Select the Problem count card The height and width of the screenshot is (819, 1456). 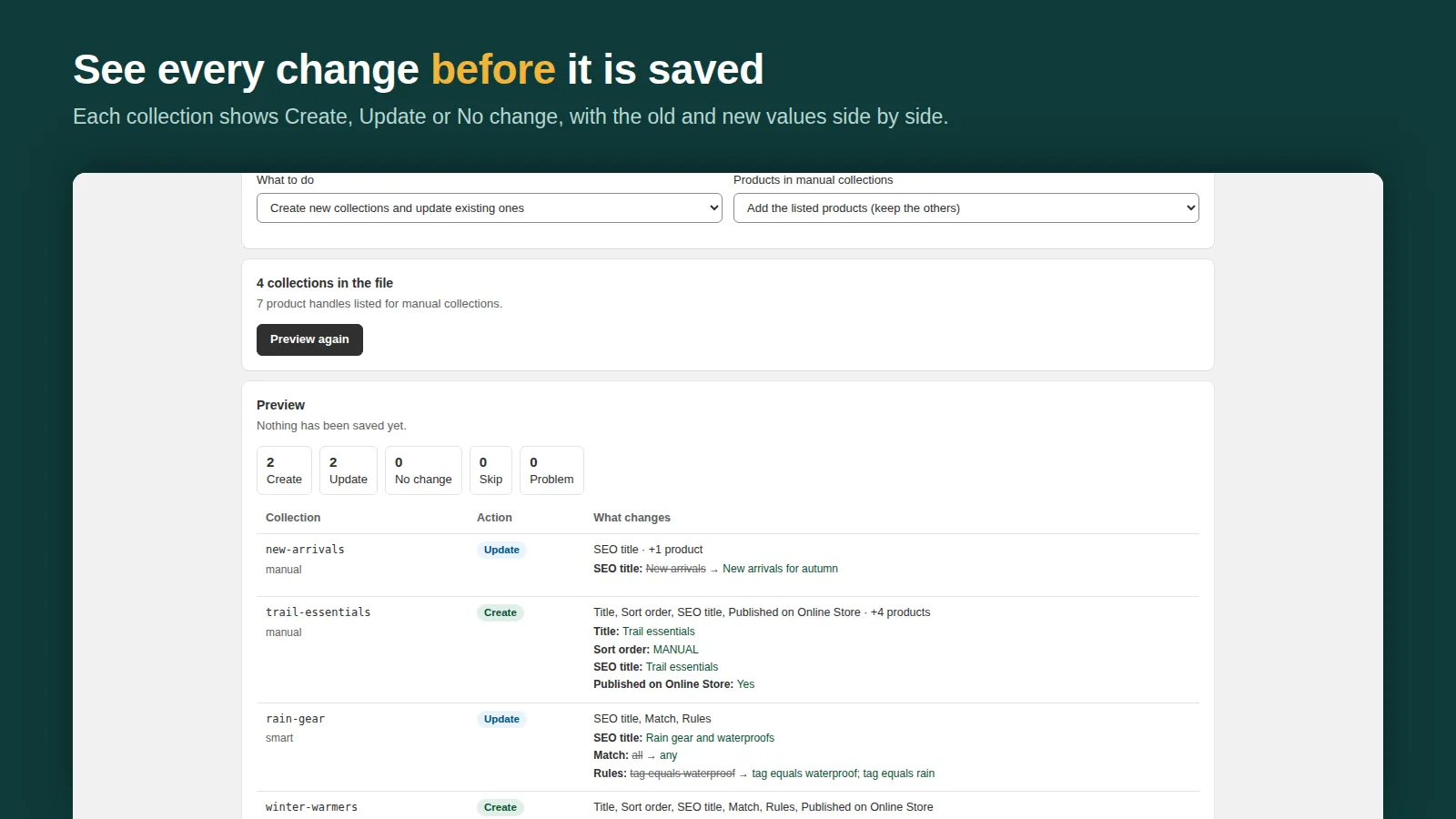(x=551, y=470)
